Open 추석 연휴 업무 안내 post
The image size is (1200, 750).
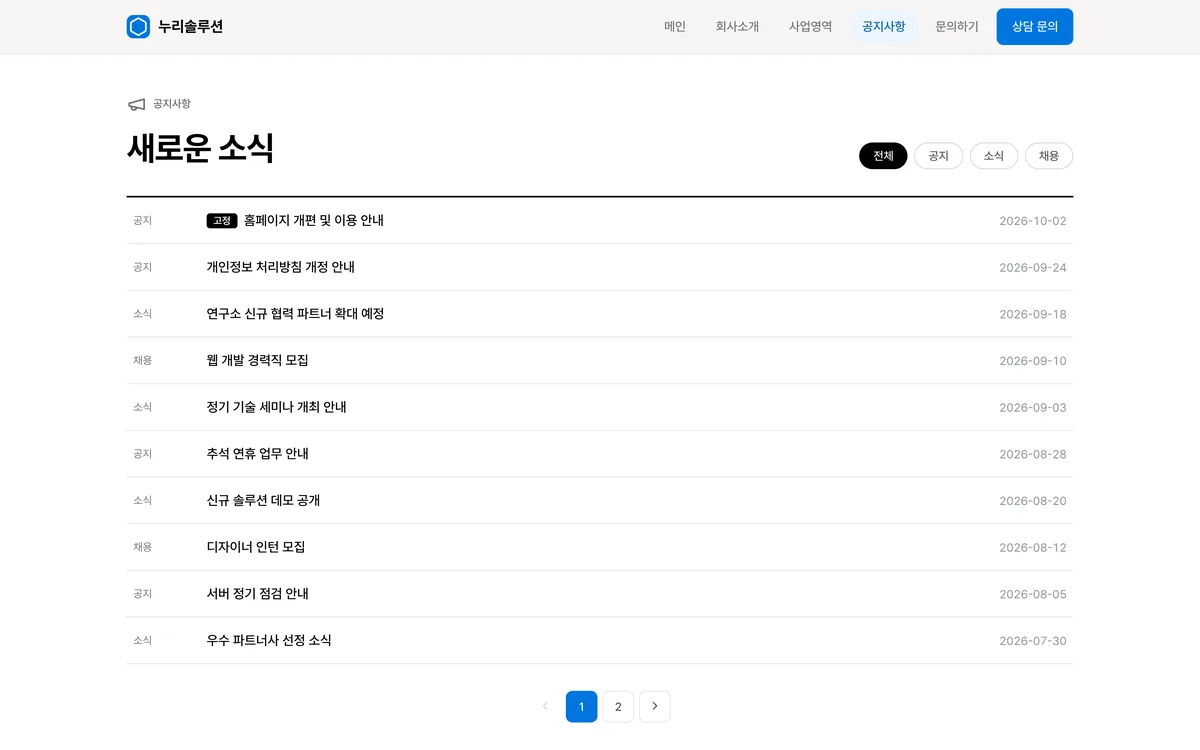click(258, 454)
